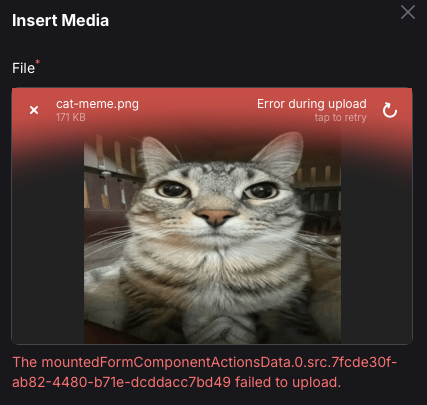This screenshot has width=427, height=405.
Task: Click the 171 KB file size label
Action: tap(71, 117)
